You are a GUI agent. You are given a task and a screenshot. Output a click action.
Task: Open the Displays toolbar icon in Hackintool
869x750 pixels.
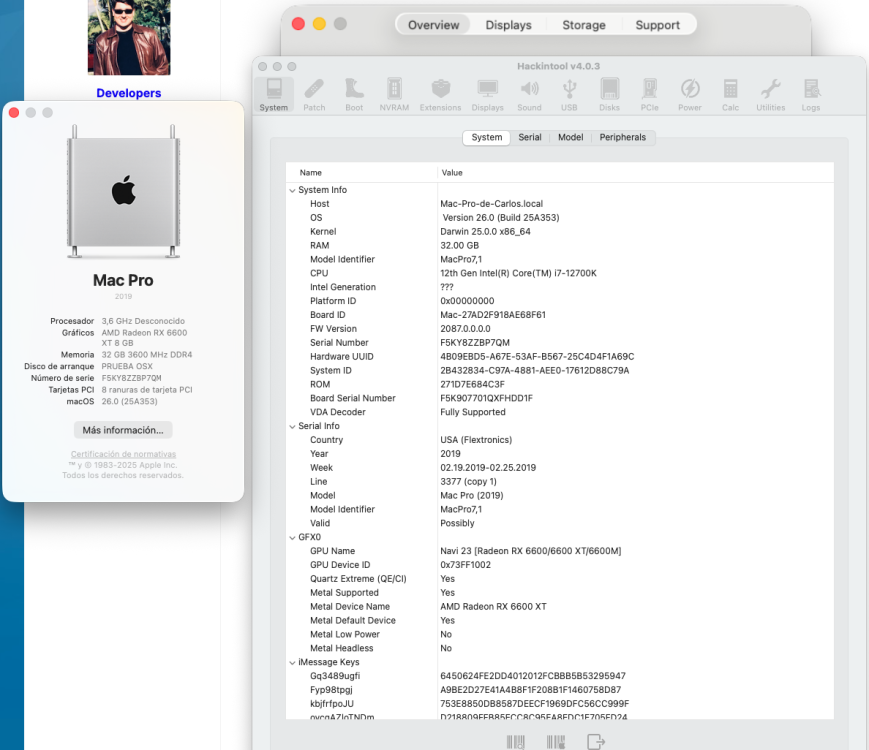[x=488, y=95]
